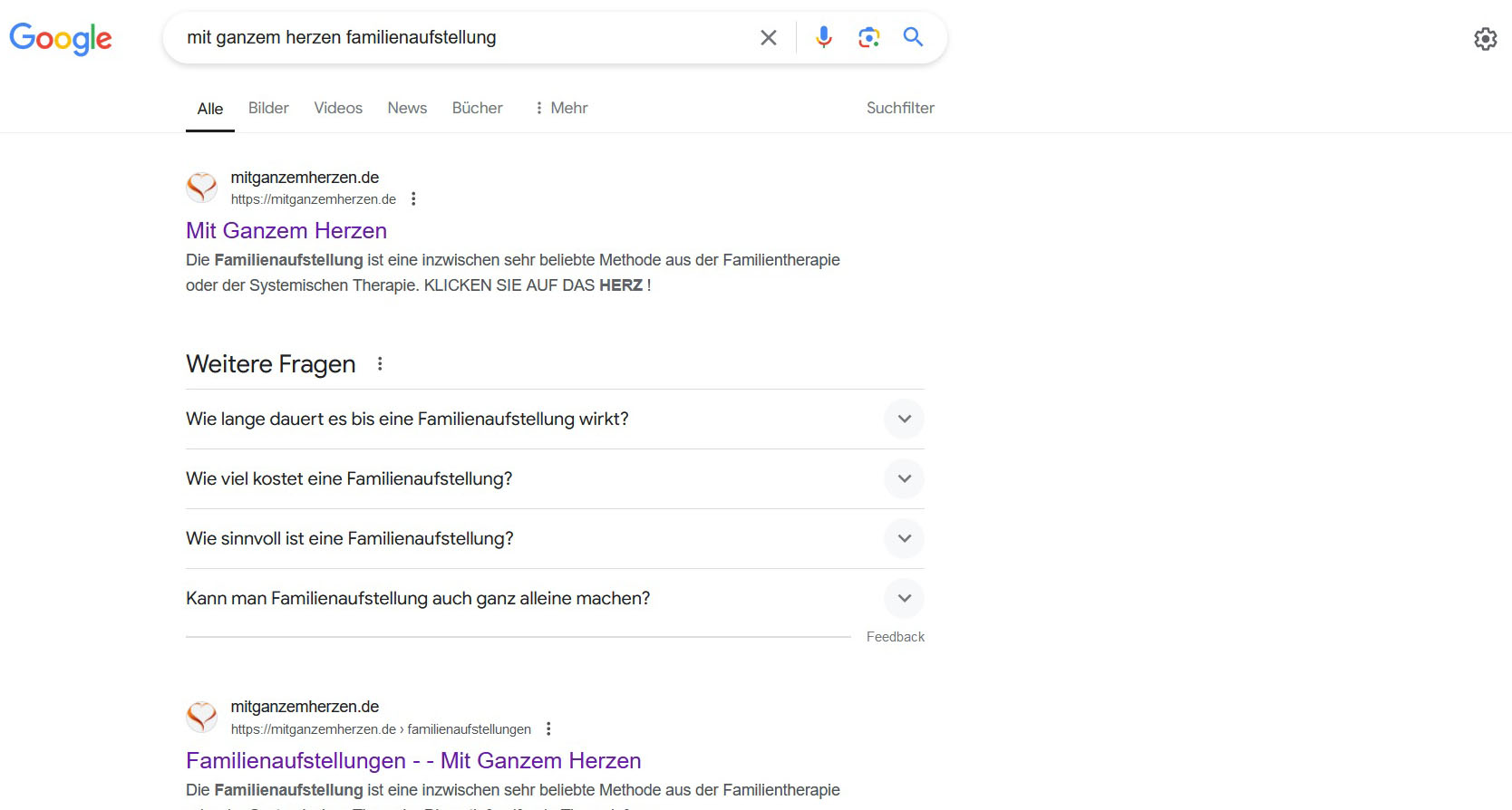Open options menu for first mitganzemherzen.de result
The width and height of the screenshot is (1512, 810).
pos(413,199)
